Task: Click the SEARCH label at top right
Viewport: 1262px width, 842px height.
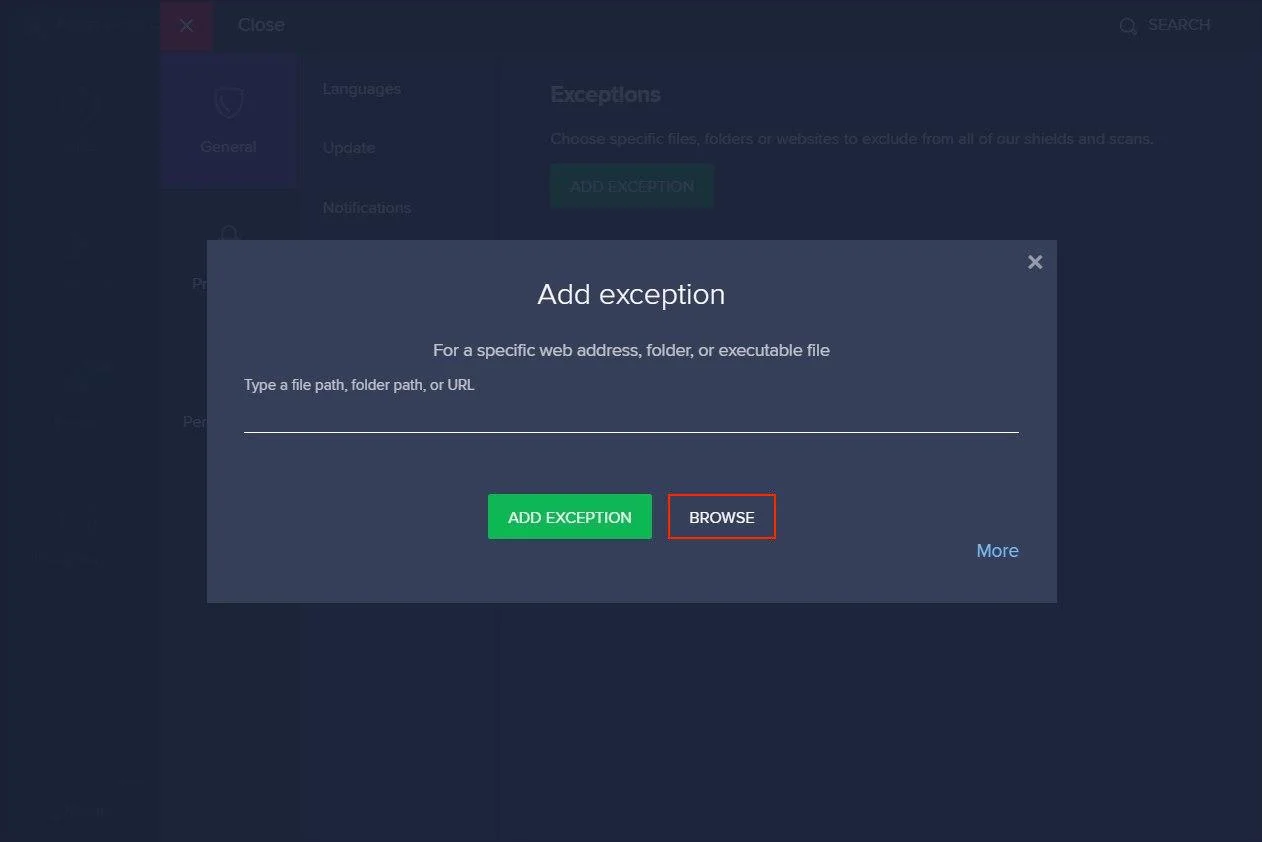Action: point(1179,25)
